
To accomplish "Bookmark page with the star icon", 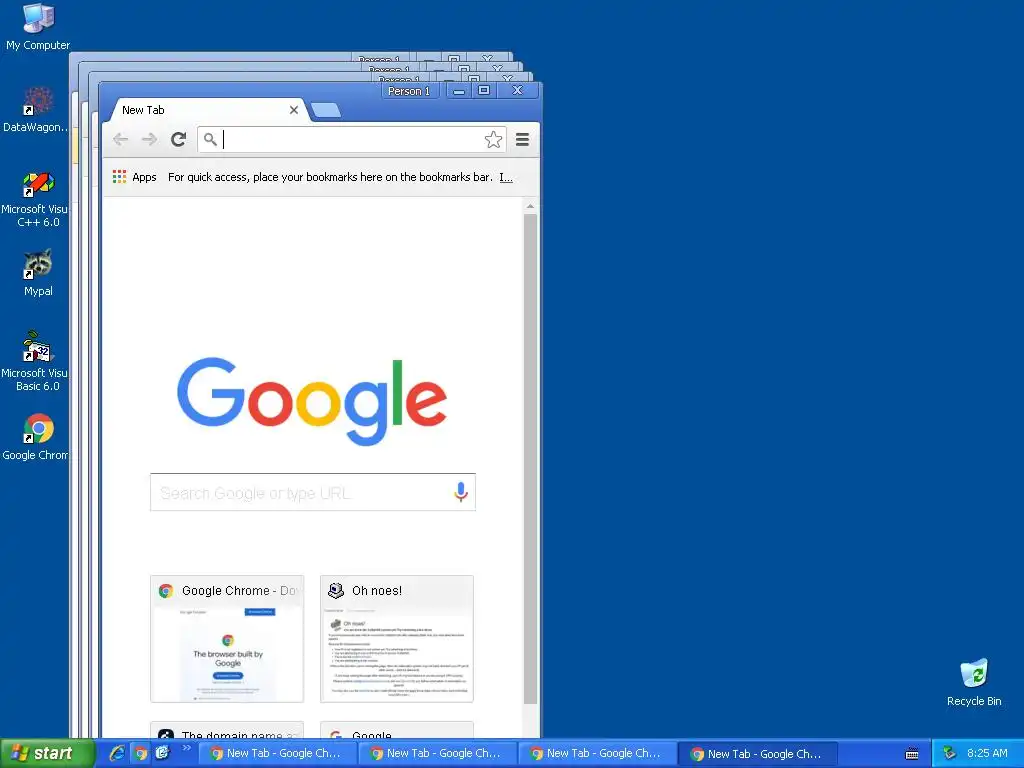I will coord(493,139).
